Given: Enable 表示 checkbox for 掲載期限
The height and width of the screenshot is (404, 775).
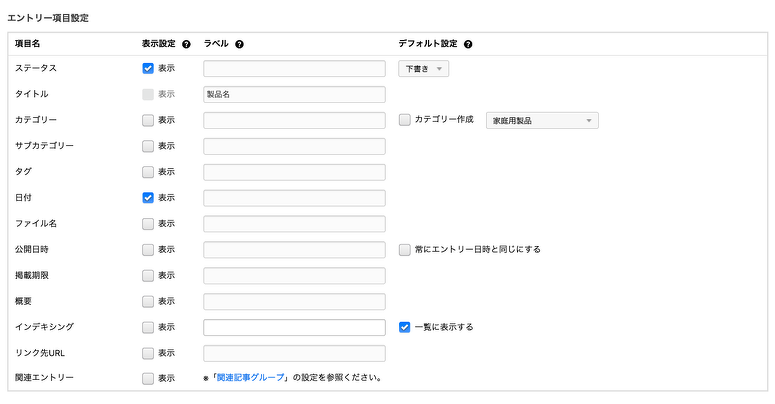Looking at the screenshot, I should [x=148, y=275].
